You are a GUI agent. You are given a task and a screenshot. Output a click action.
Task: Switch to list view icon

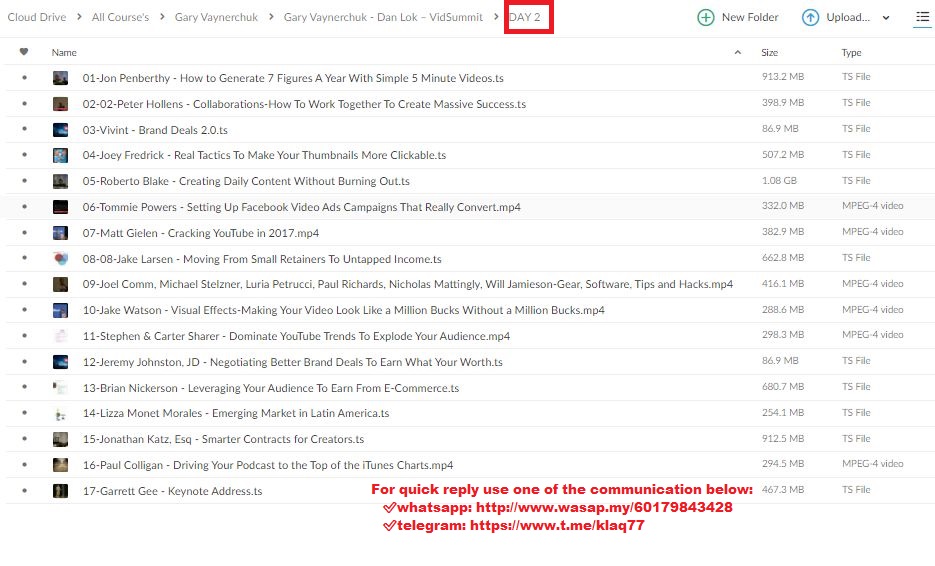(x=922, y=17)
